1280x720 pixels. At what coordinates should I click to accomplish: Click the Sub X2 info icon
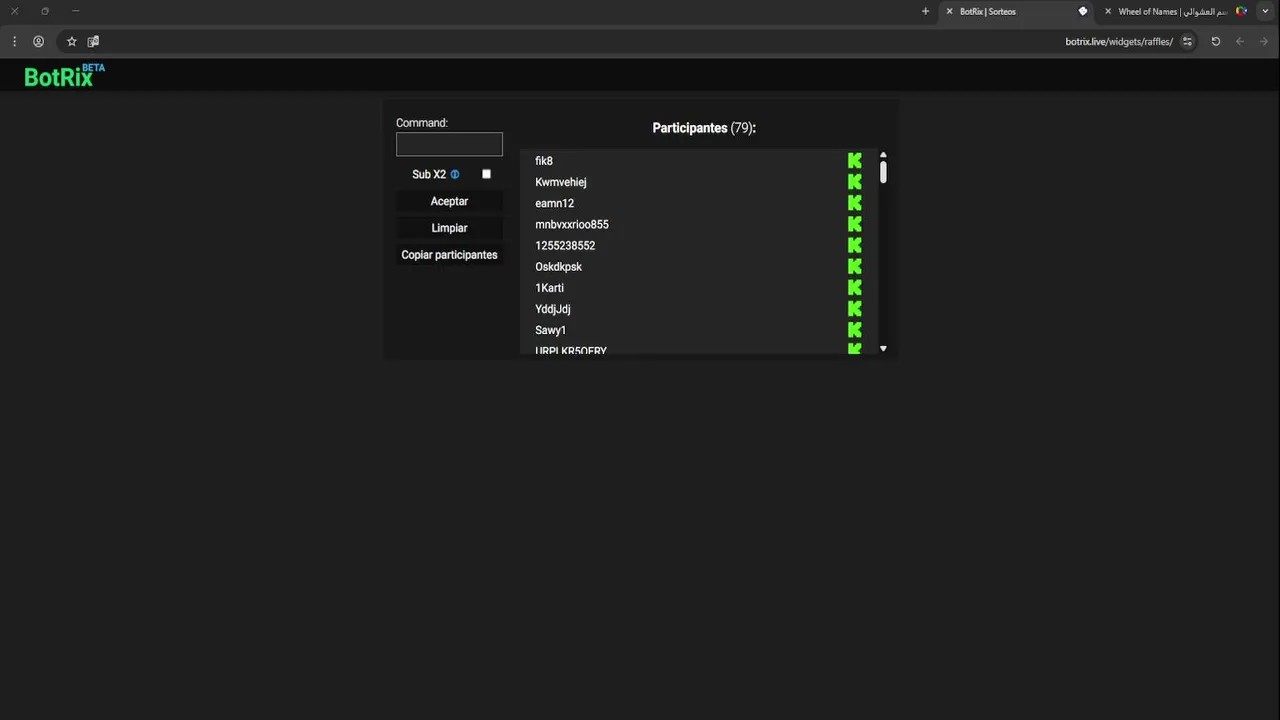(x=455, y=174)
